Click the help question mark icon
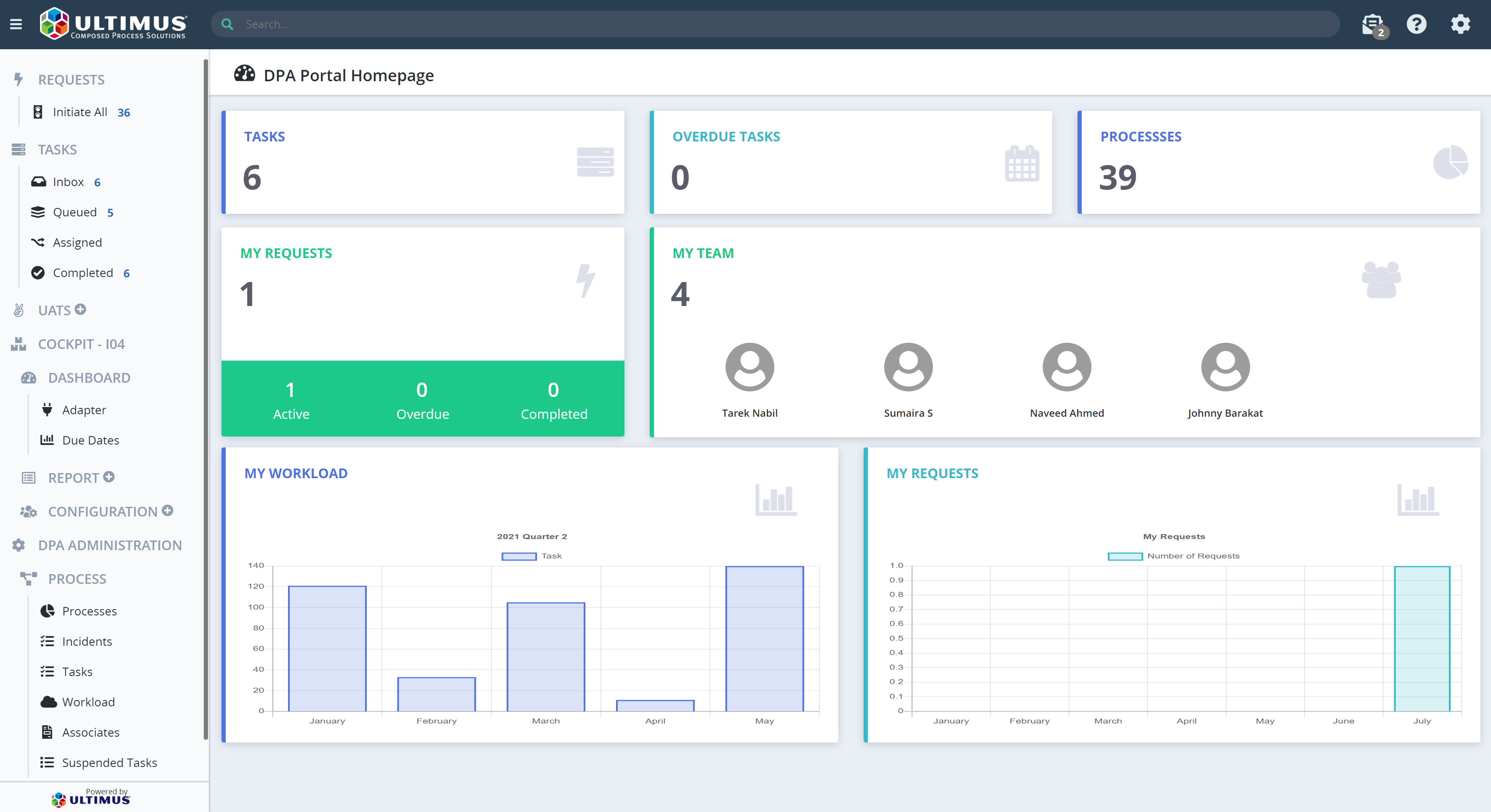 [x=1416, y=24]
